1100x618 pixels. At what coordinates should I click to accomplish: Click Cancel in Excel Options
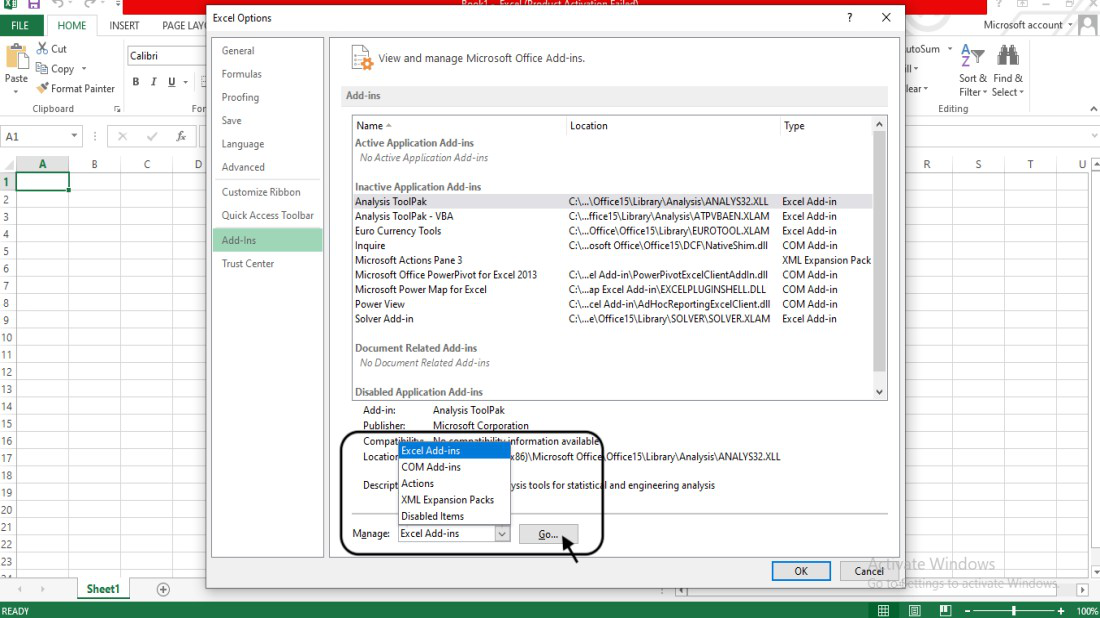[x=868, y=571]
